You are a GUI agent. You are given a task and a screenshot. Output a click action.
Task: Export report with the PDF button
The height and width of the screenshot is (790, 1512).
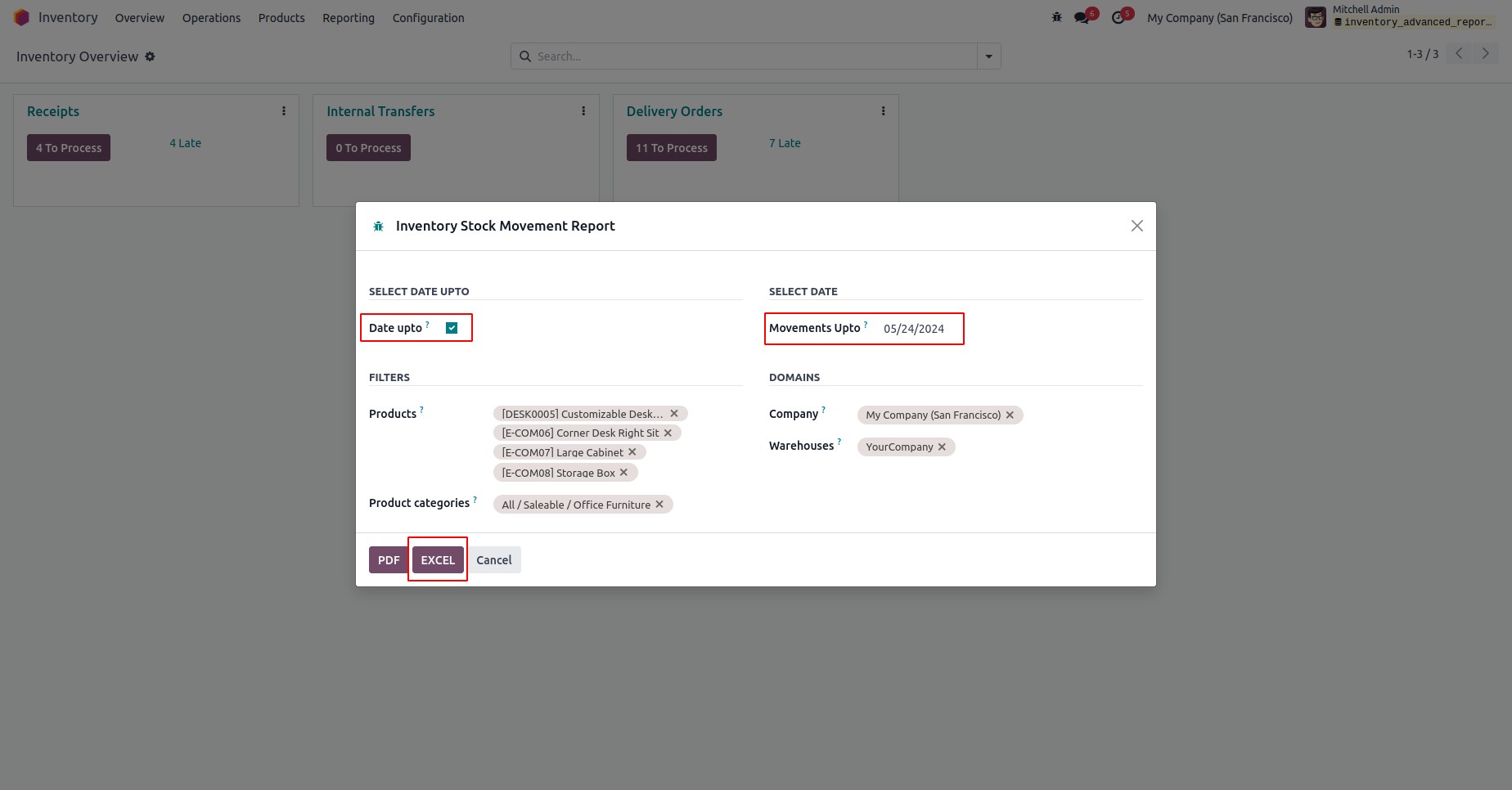pos(389,560)
